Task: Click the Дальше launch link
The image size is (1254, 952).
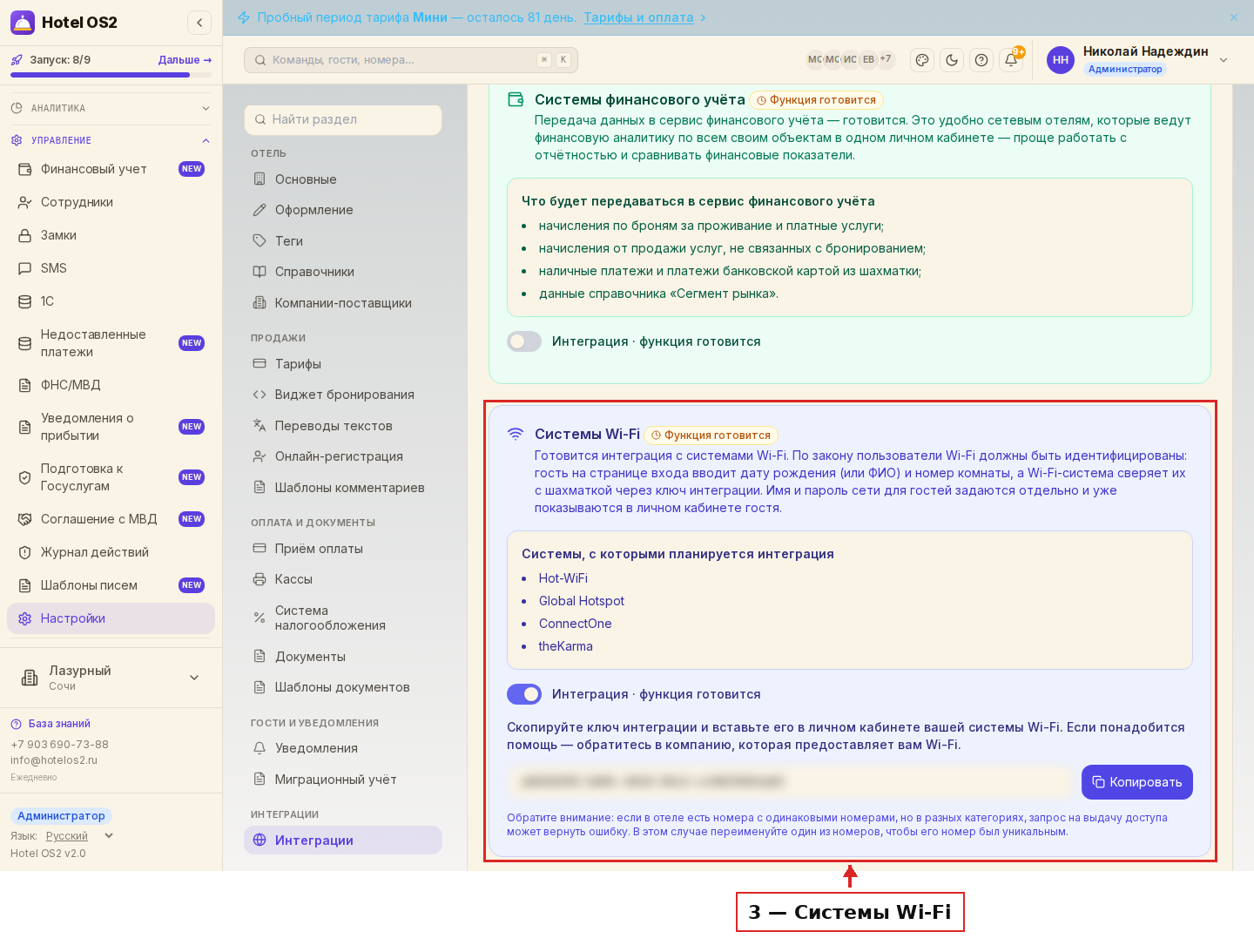Action: pyautogui.click(x=185, y=60)
